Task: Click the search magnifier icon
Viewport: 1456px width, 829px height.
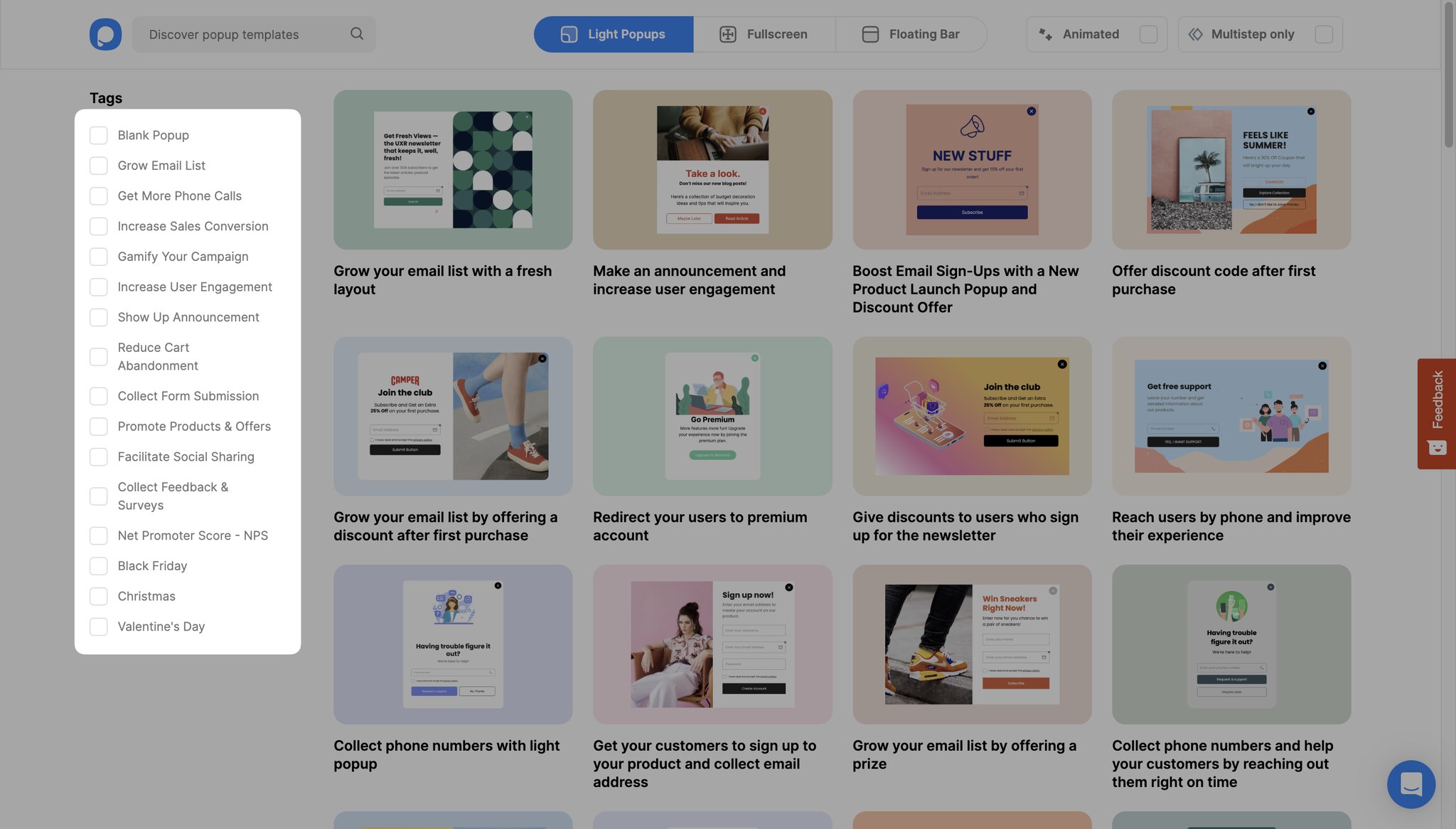Action: point(357,34)
